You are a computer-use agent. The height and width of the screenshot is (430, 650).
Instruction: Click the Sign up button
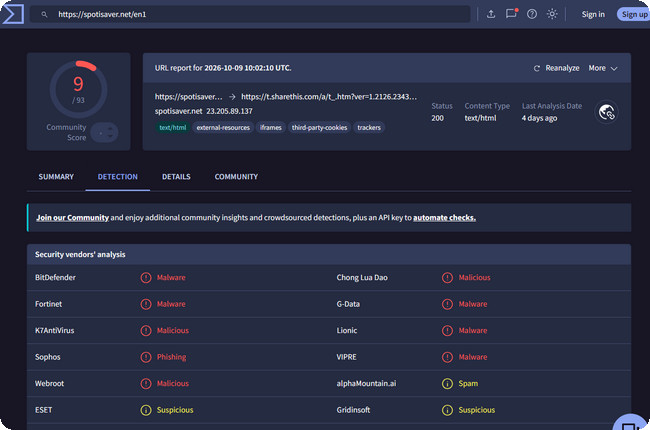[634, 14]
